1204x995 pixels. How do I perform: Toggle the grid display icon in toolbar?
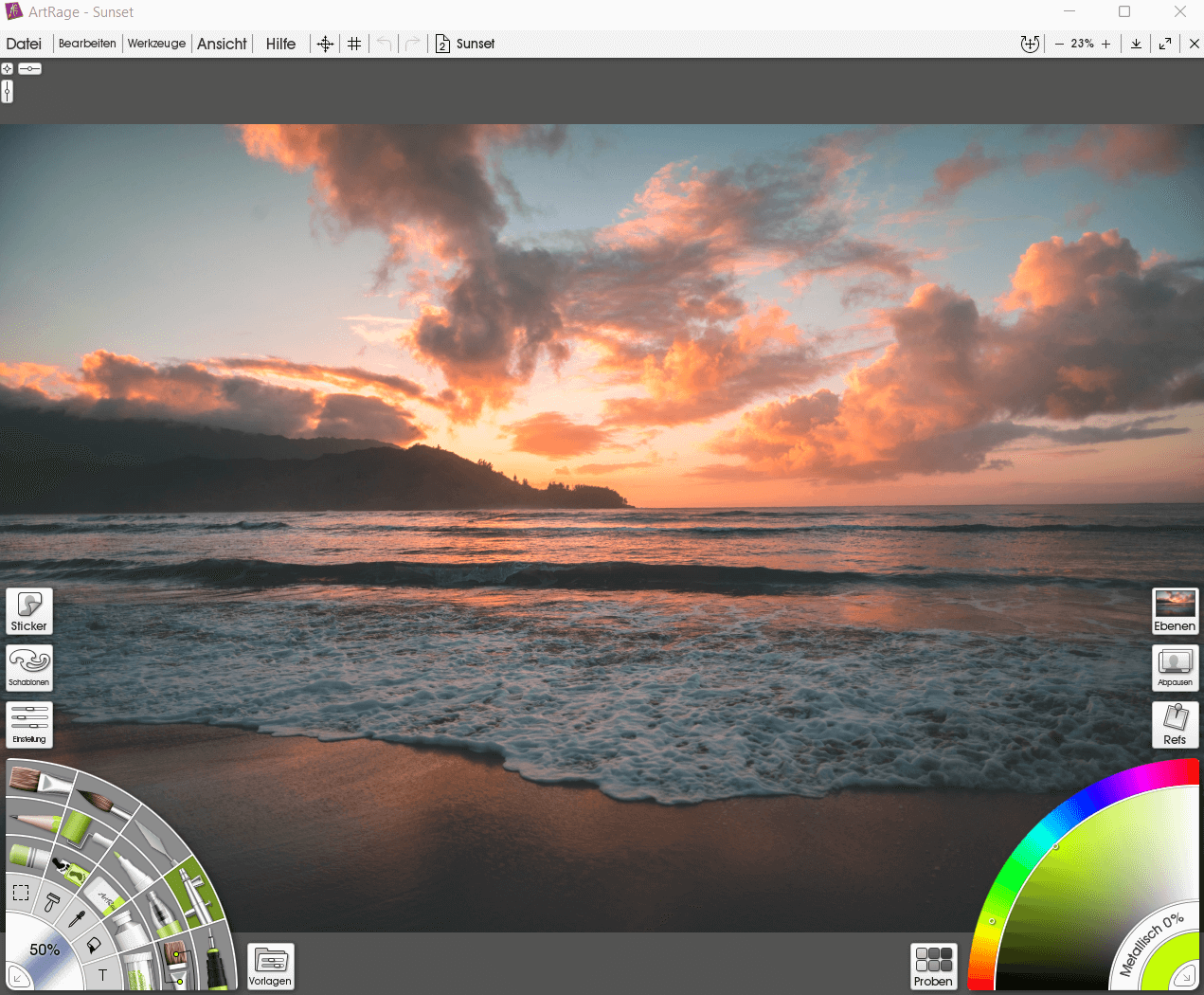[x=354, y=44]
